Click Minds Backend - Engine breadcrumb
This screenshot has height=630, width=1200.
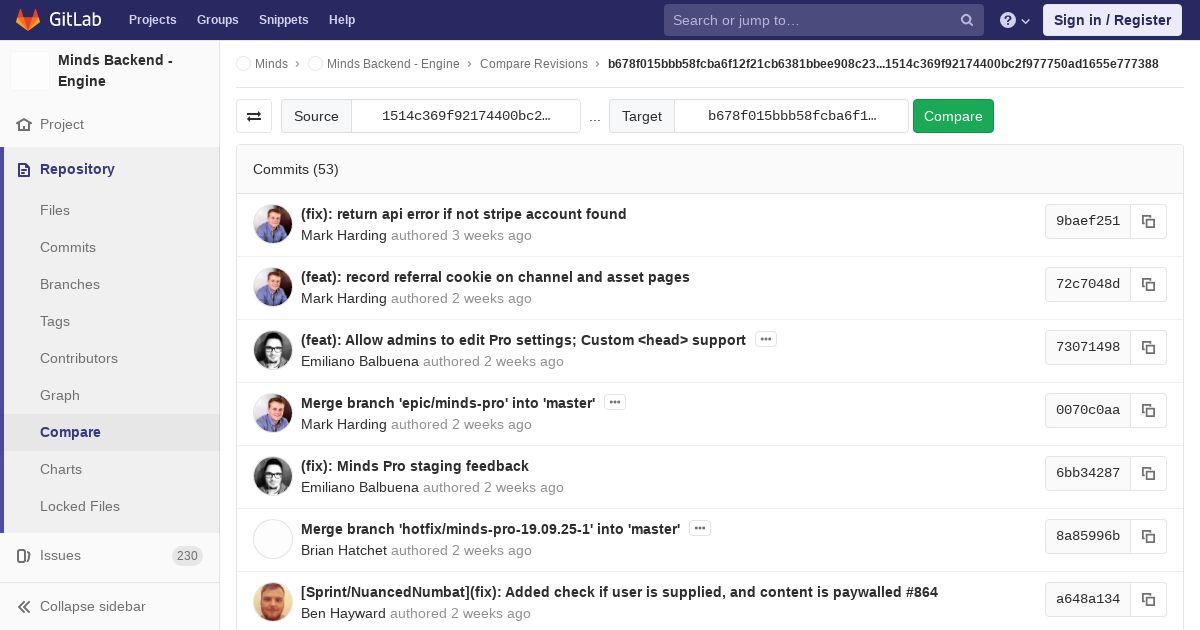pyautogui.click(x=393, y=64)
